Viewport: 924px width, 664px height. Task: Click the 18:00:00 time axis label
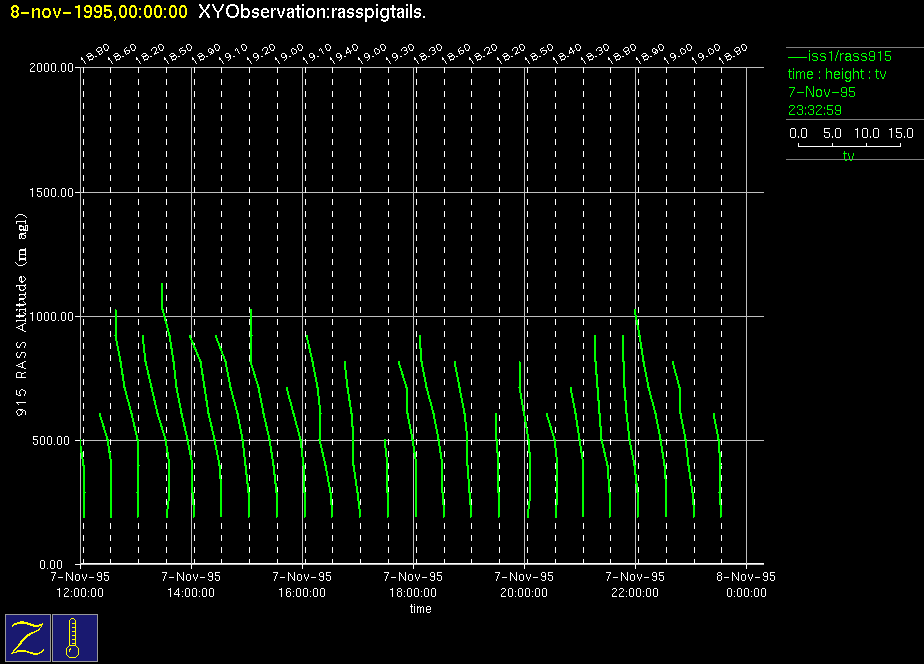coord(414,592)
